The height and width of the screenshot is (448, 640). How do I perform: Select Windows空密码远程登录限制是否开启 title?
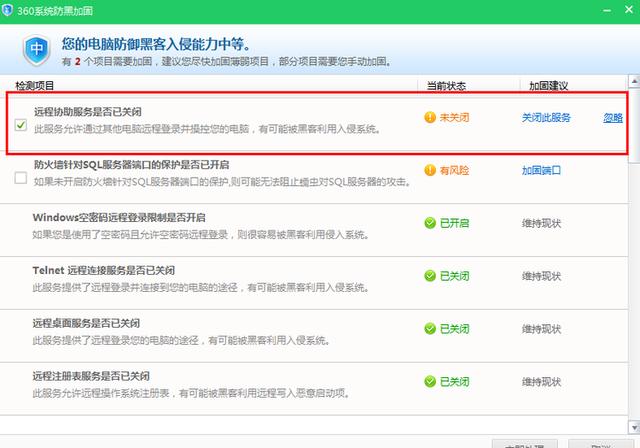[x=119, y=217]
